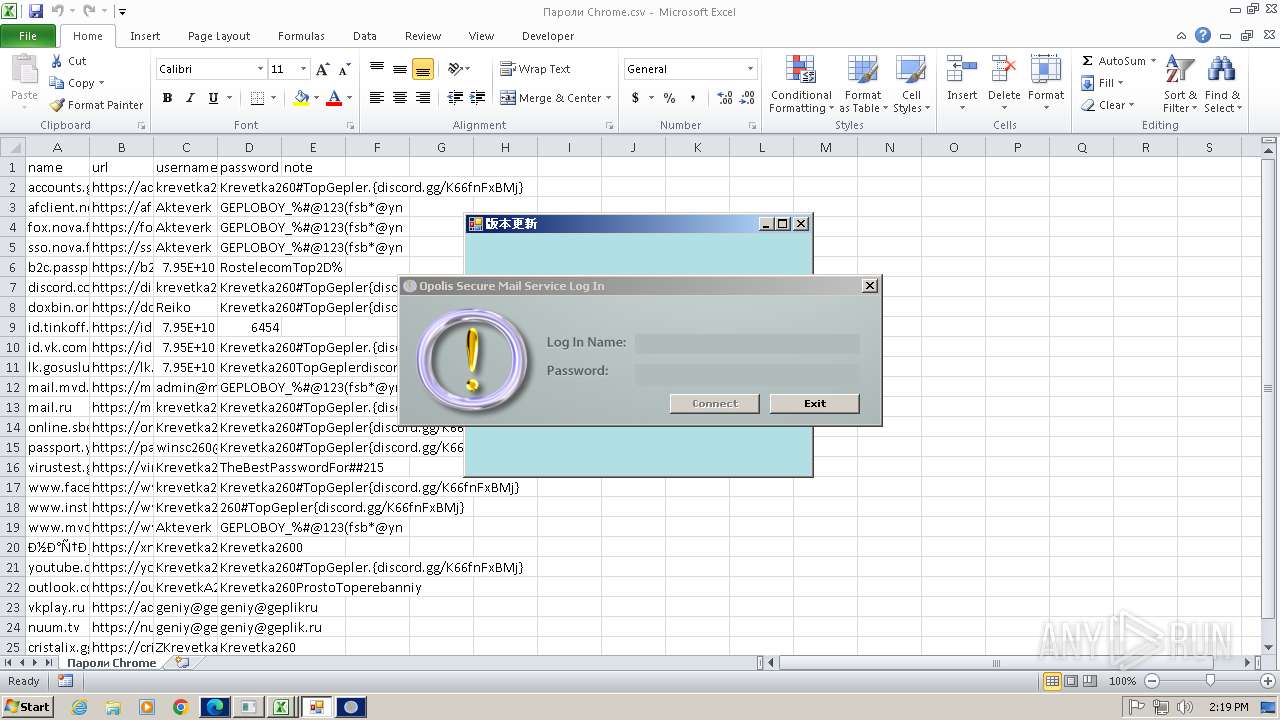The width and height of the screenshot is (1280, 720).
Task: Click Increase Font Size icon
Action: (x=322, y=69)
